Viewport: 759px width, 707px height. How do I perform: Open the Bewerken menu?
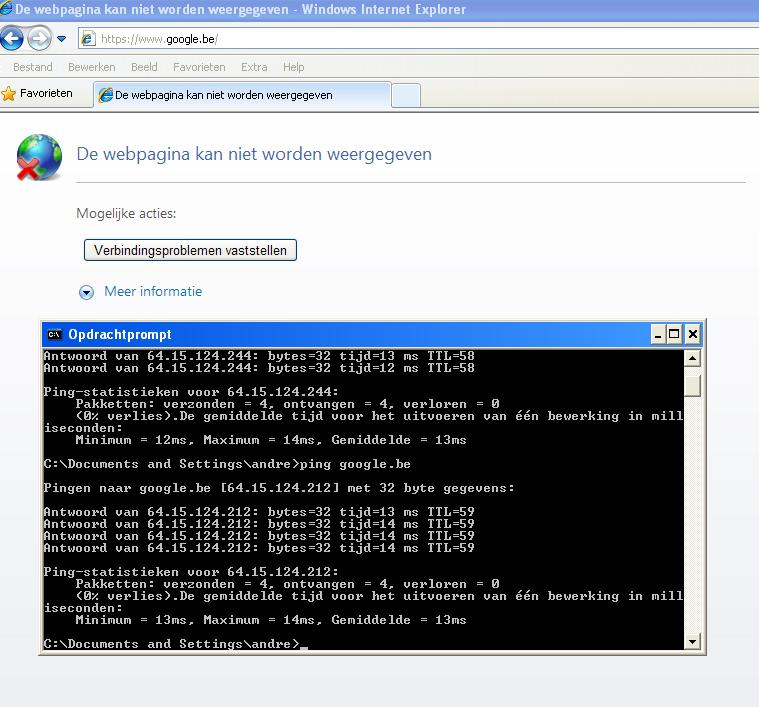pyautogui.click(x=91, y=67)
